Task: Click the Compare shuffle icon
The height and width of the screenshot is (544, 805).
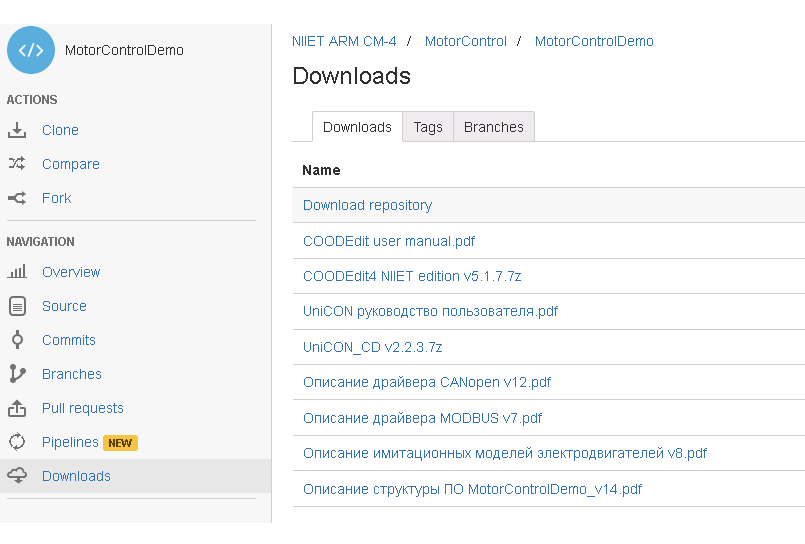Action: pyautogui.click(x=17, y=164)
